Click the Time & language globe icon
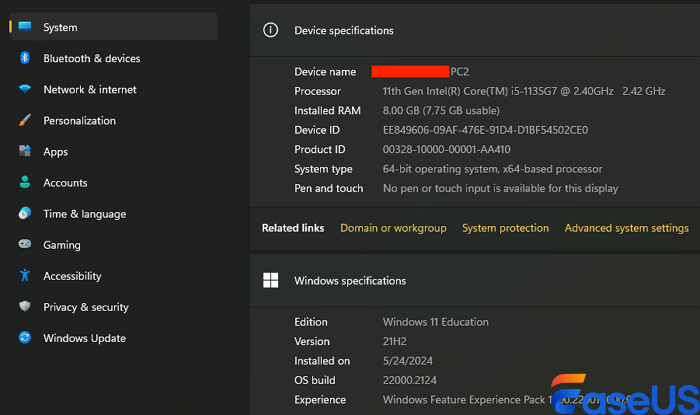This screenshot has width=700, height=415. tap(24, 214)
